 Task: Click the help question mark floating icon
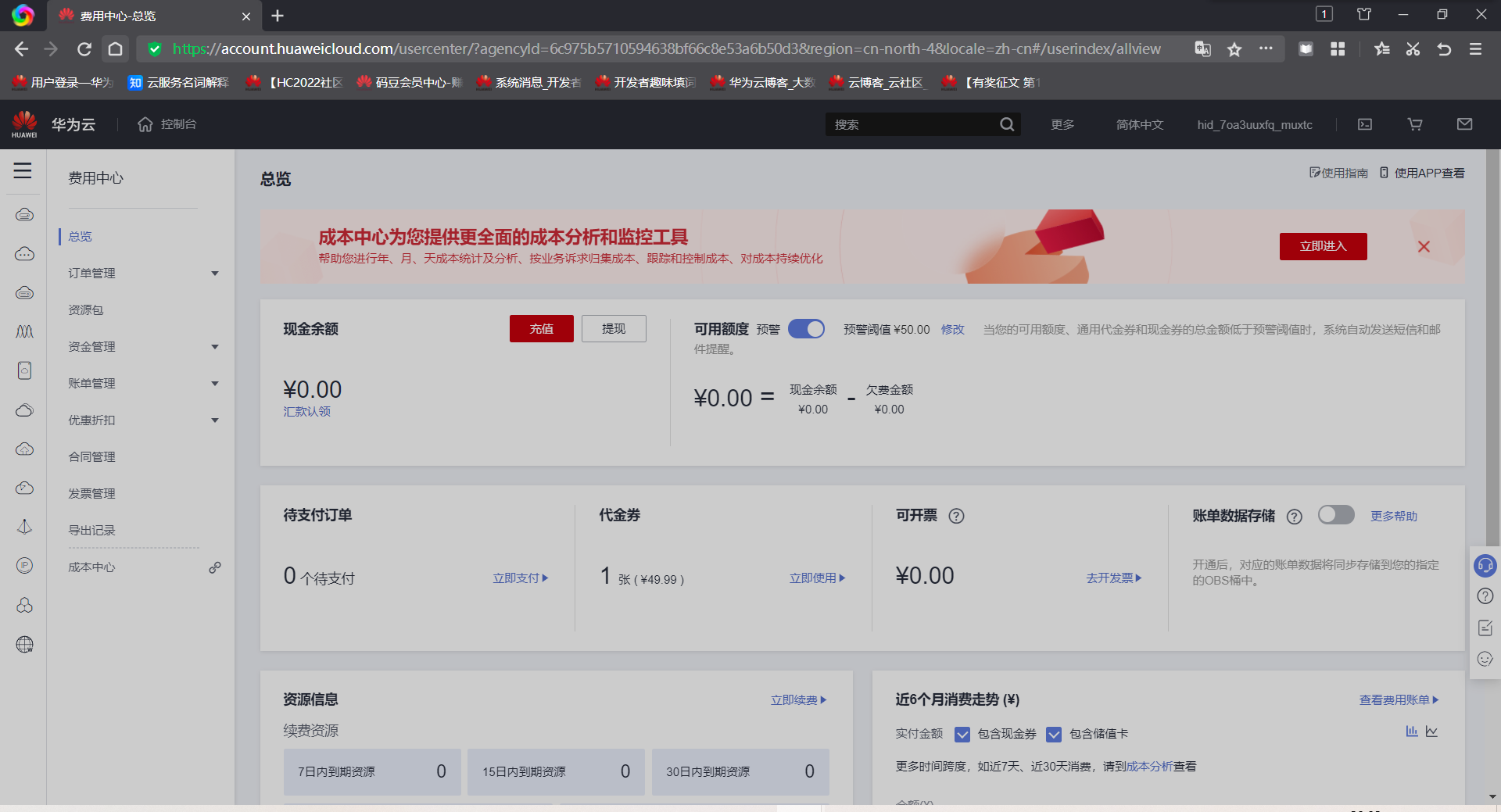click(1485, 596)
